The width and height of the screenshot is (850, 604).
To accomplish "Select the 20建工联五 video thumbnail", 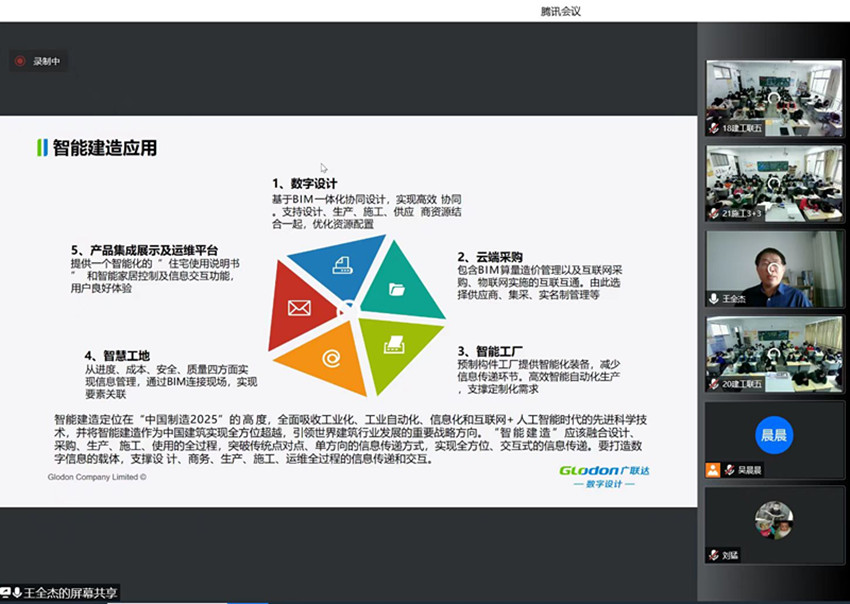I will (773, 353).
